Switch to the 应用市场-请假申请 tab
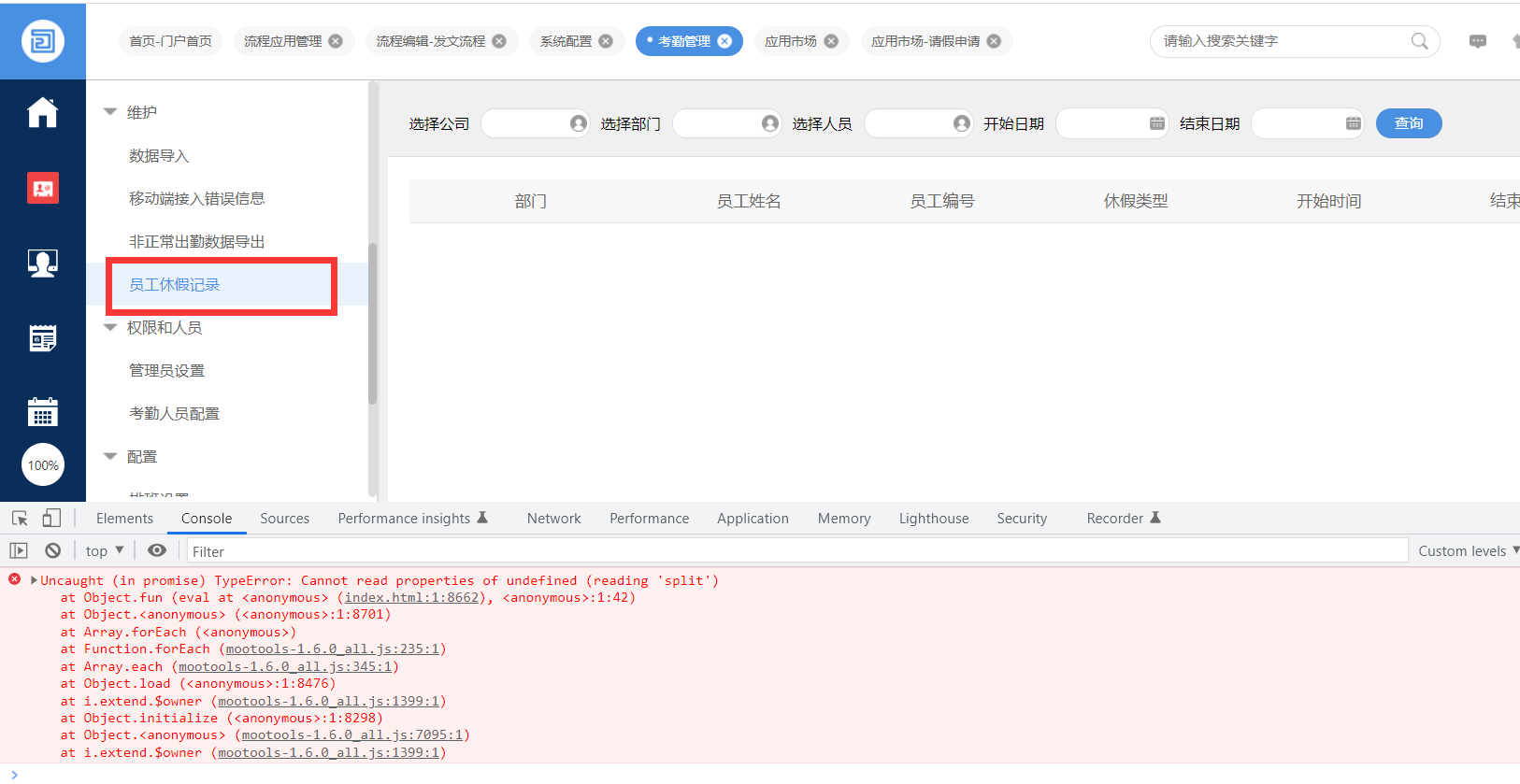The height and width of the screenshot is (784, 1520). [x=925, y=41]
